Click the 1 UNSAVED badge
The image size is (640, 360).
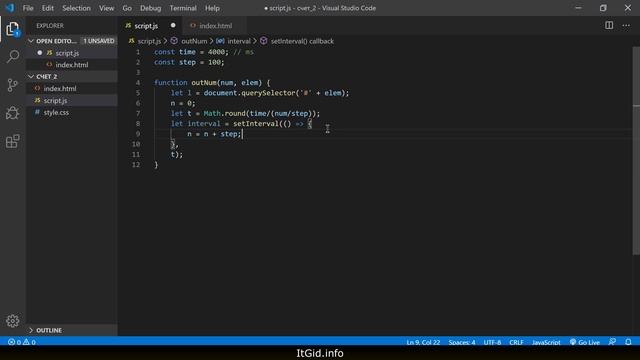(98, 41)
